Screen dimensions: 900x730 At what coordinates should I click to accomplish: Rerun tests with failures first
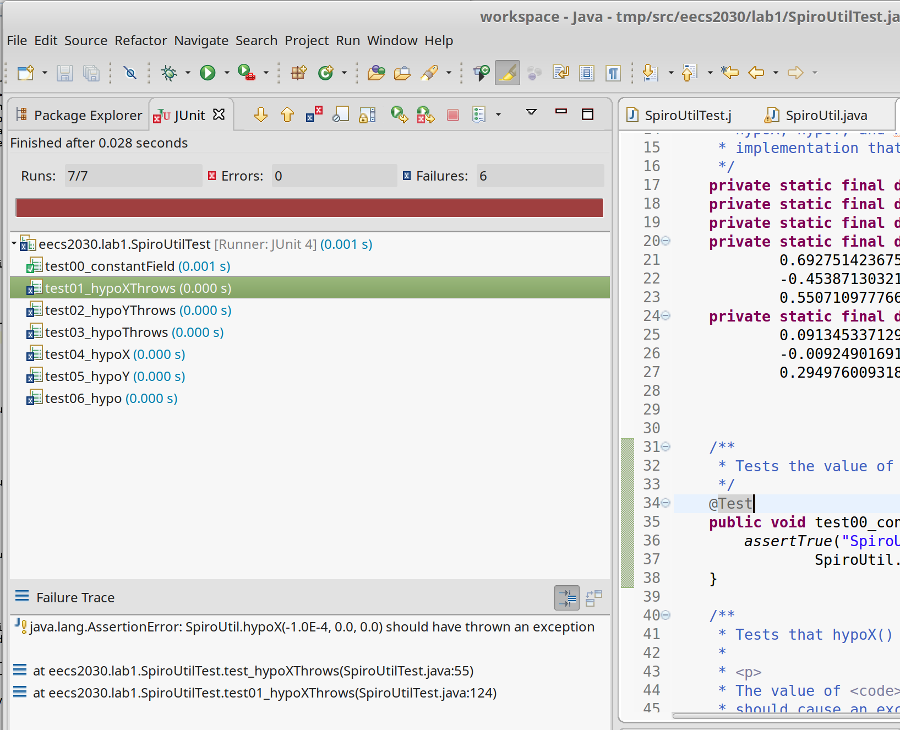click(426, 115)
